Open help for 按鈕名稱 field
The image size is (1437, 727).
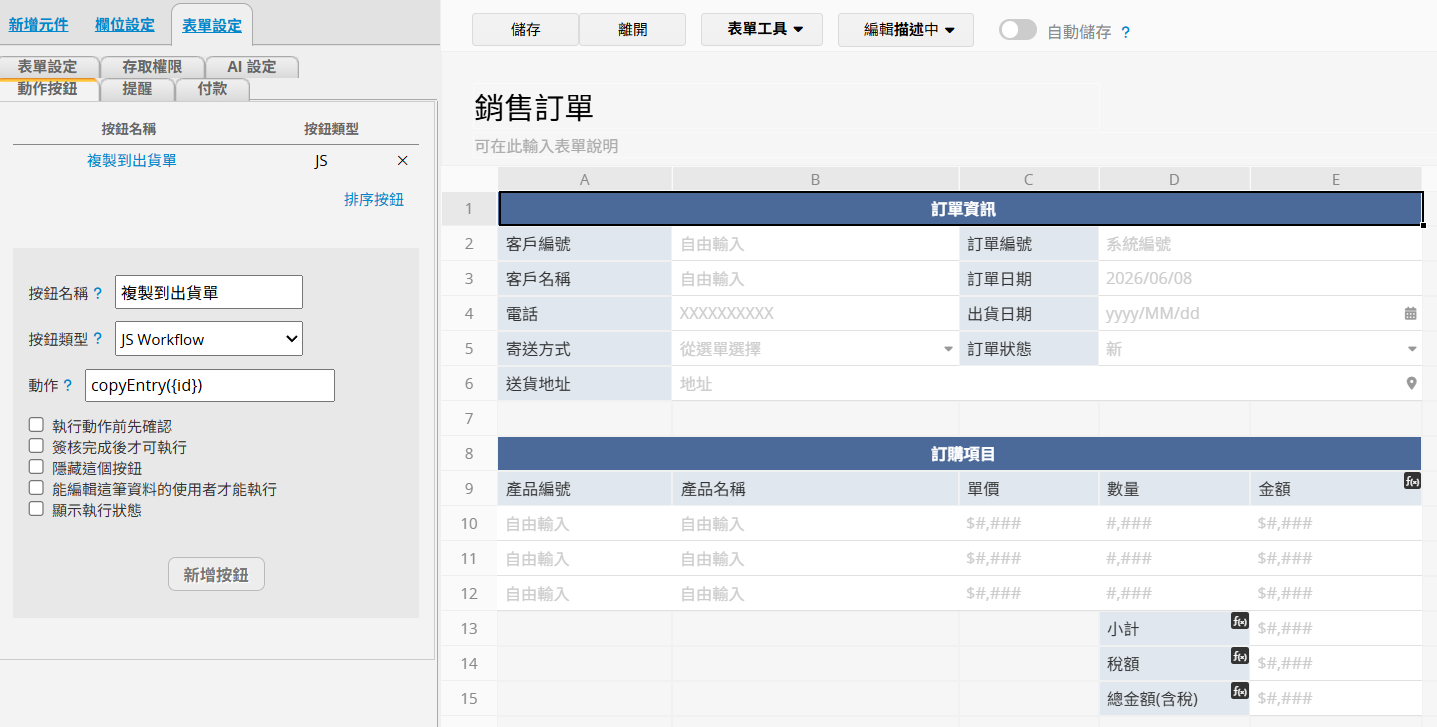[97, 294]
